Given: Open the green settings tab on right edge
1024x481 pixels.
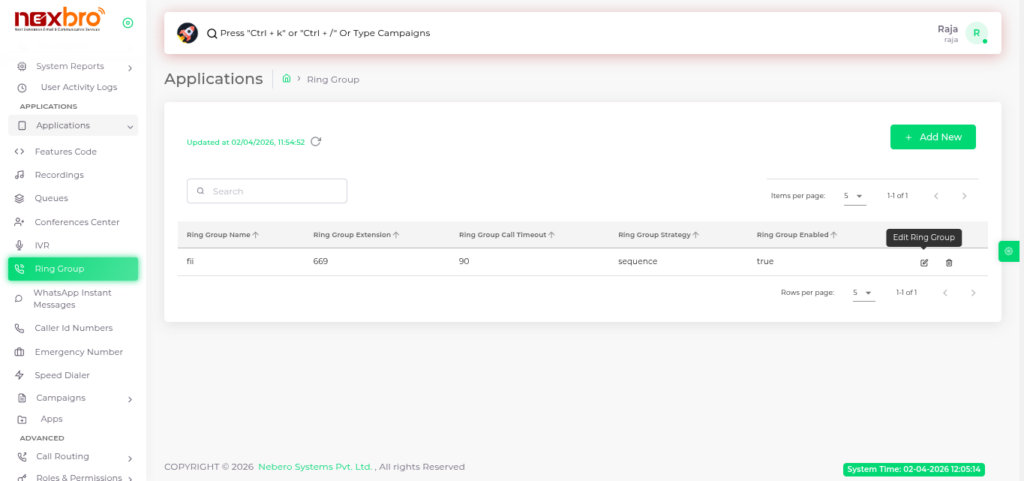Looking at the screenshot, I should [x=1009, y=251].
